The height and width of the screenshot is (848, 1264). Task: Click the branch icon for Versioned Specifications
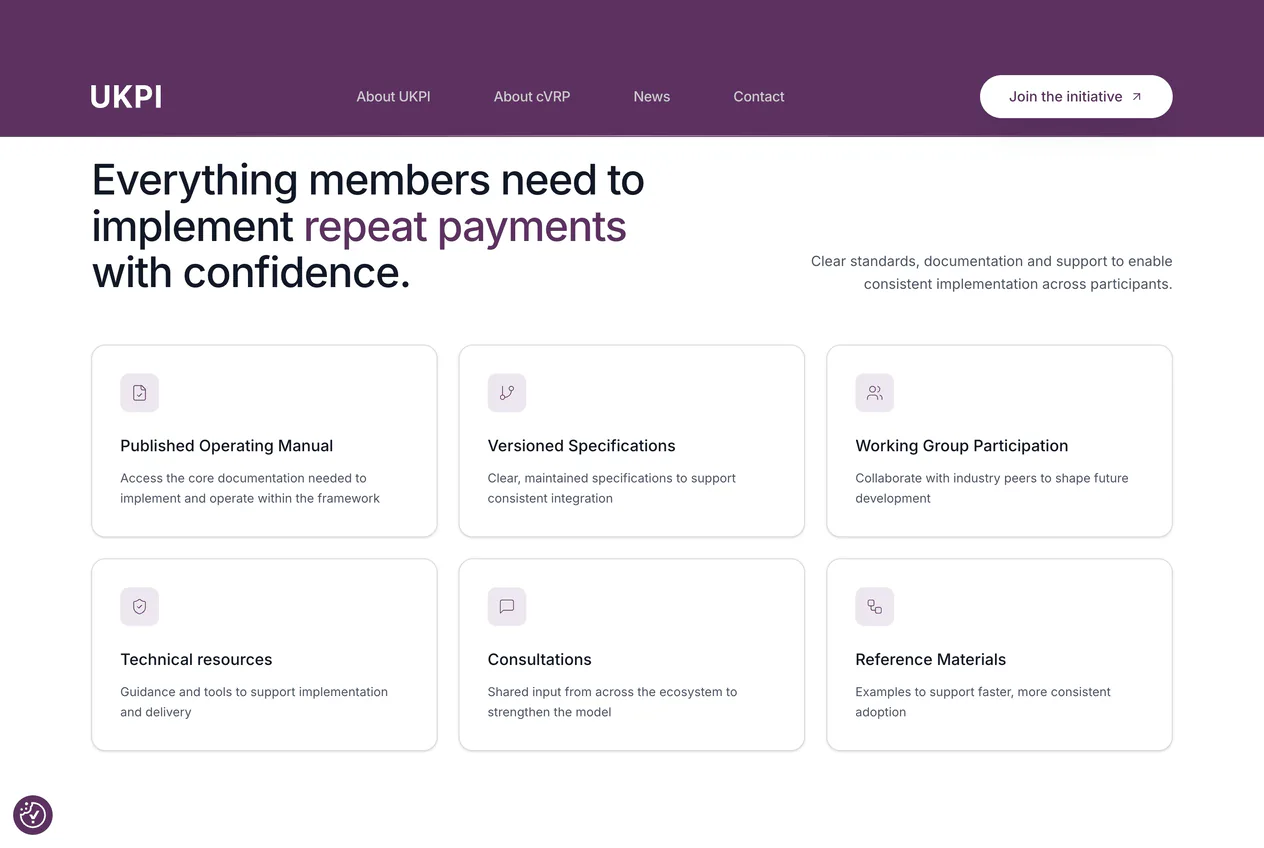(x=507, y=393)
